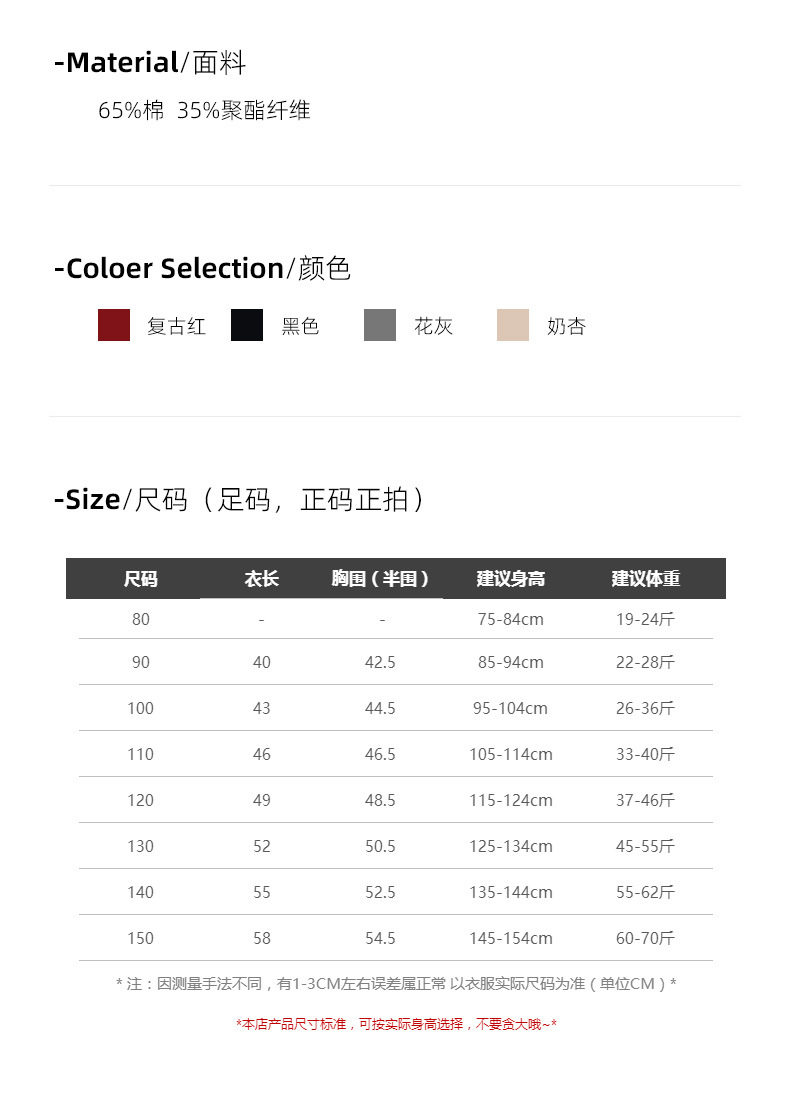The width and height of the screenshot is (790, 1095).
Task: Click the 复古红 dark red color swatch
Action: pos(114,325)
